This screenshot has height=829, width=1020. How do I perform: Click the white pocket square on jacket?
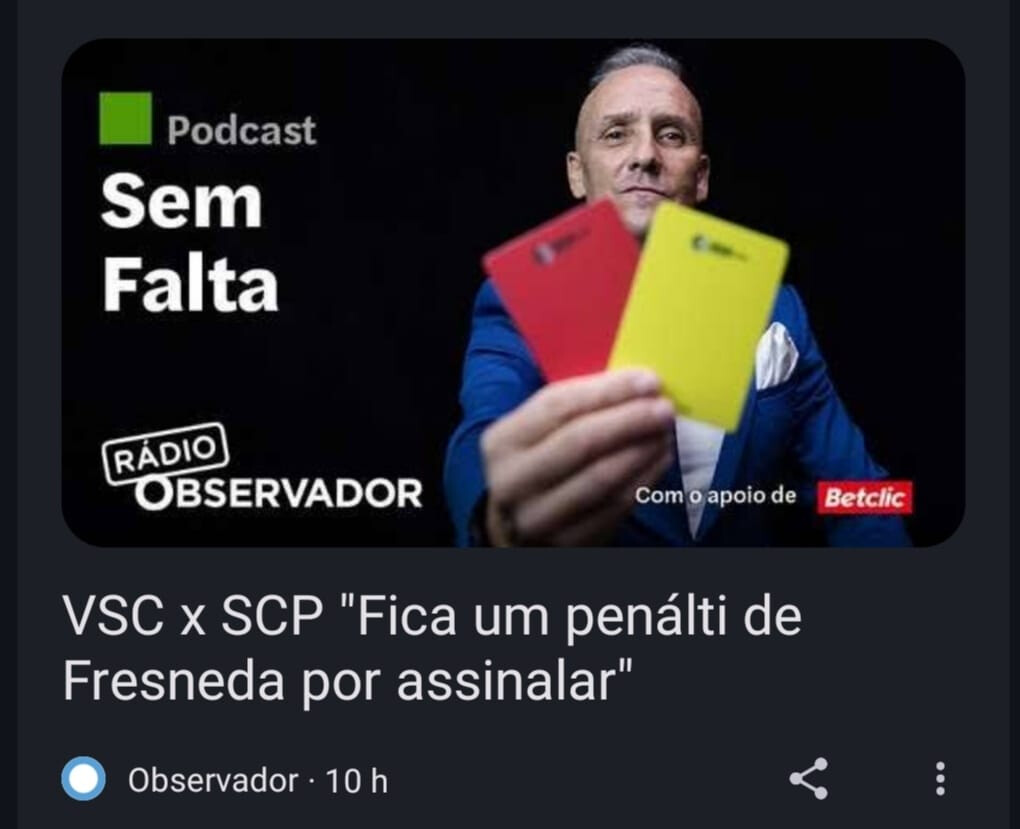click(776, 355)
